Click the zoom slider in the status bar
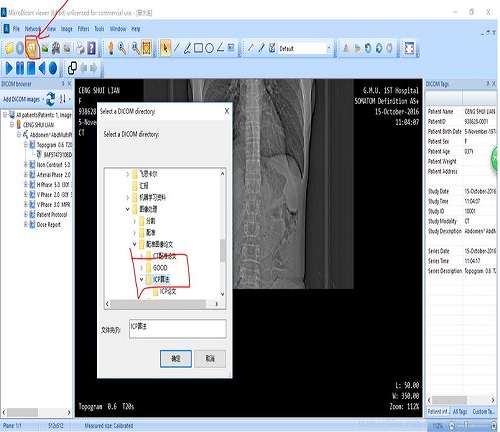The image size is (500, 432). point(472,425)
